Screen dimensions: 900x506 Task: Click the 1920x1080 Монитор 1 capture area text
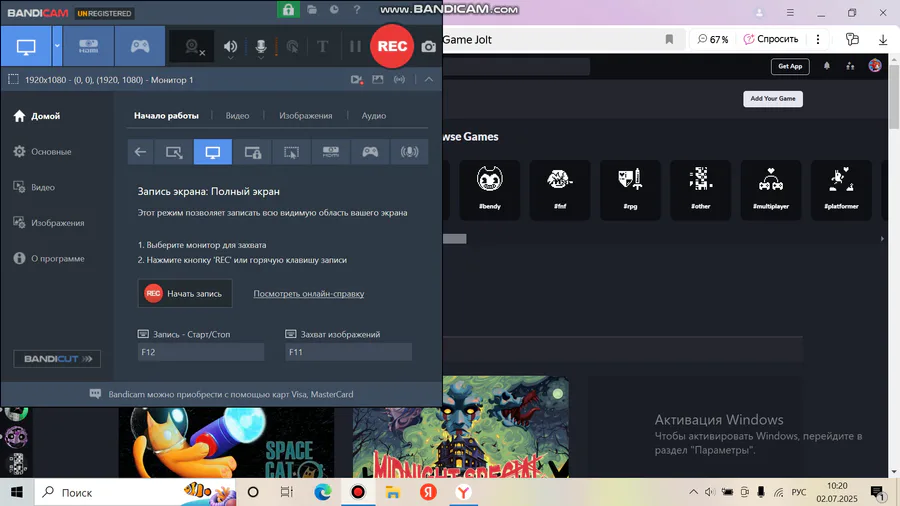(109, 80)
